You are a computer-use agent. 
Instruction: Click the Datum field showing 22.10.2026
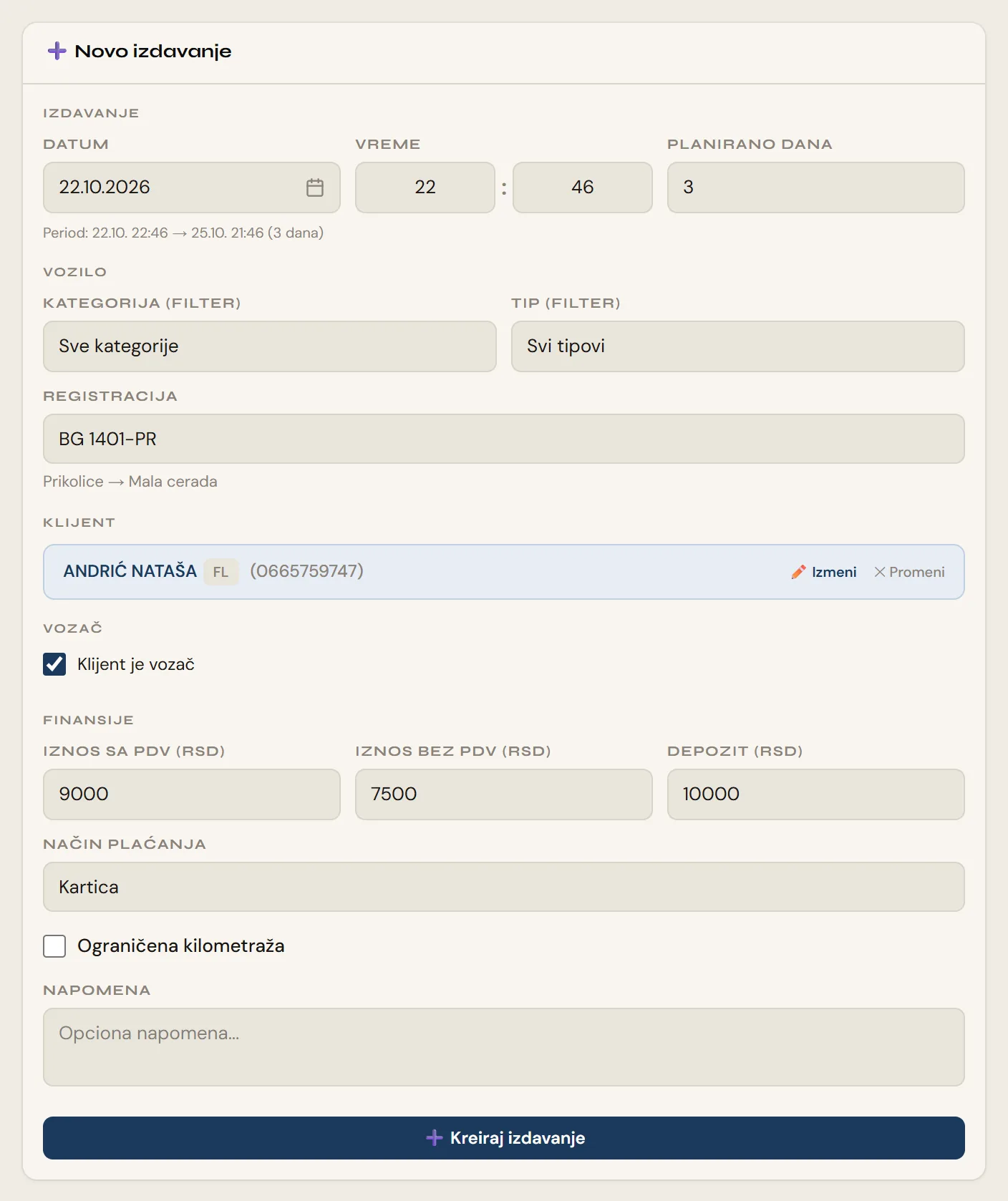[192, 188]
